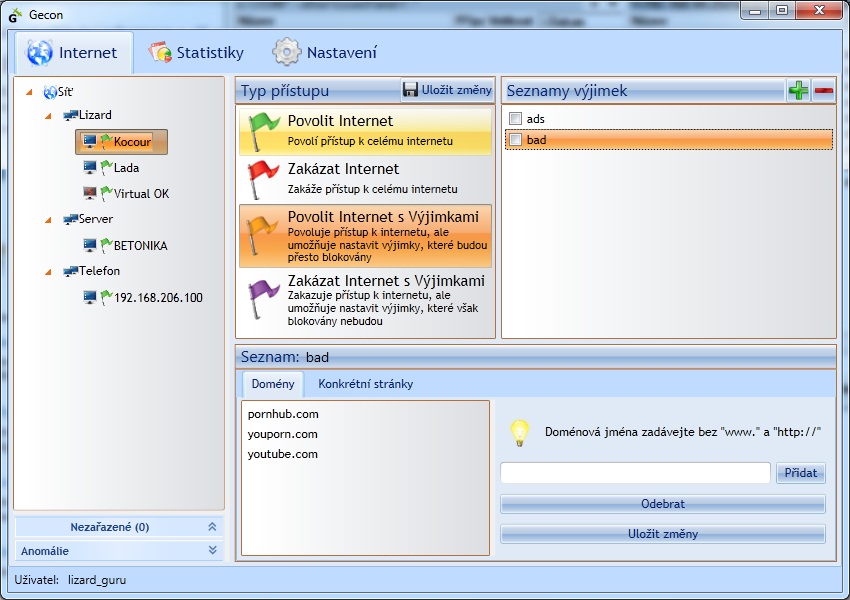850x600 pixels.
Task: Choose the Zakázat Internet access type
Action: 365,179
